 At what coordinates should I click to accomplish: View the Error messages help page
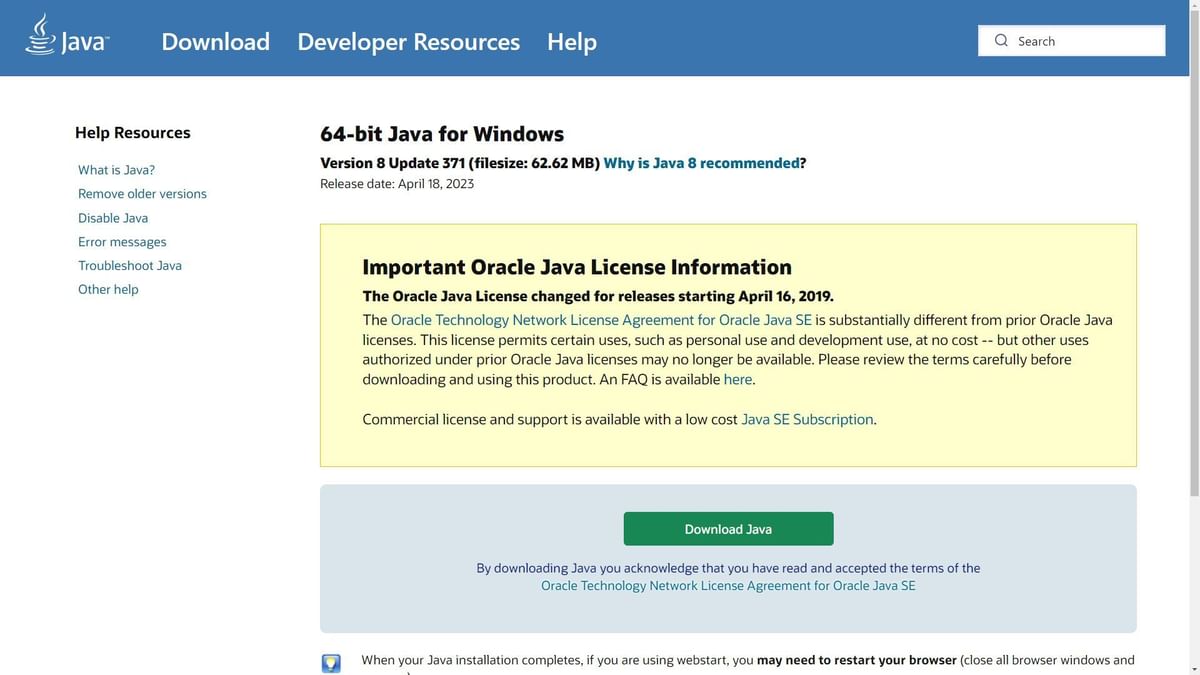[122, 242]
